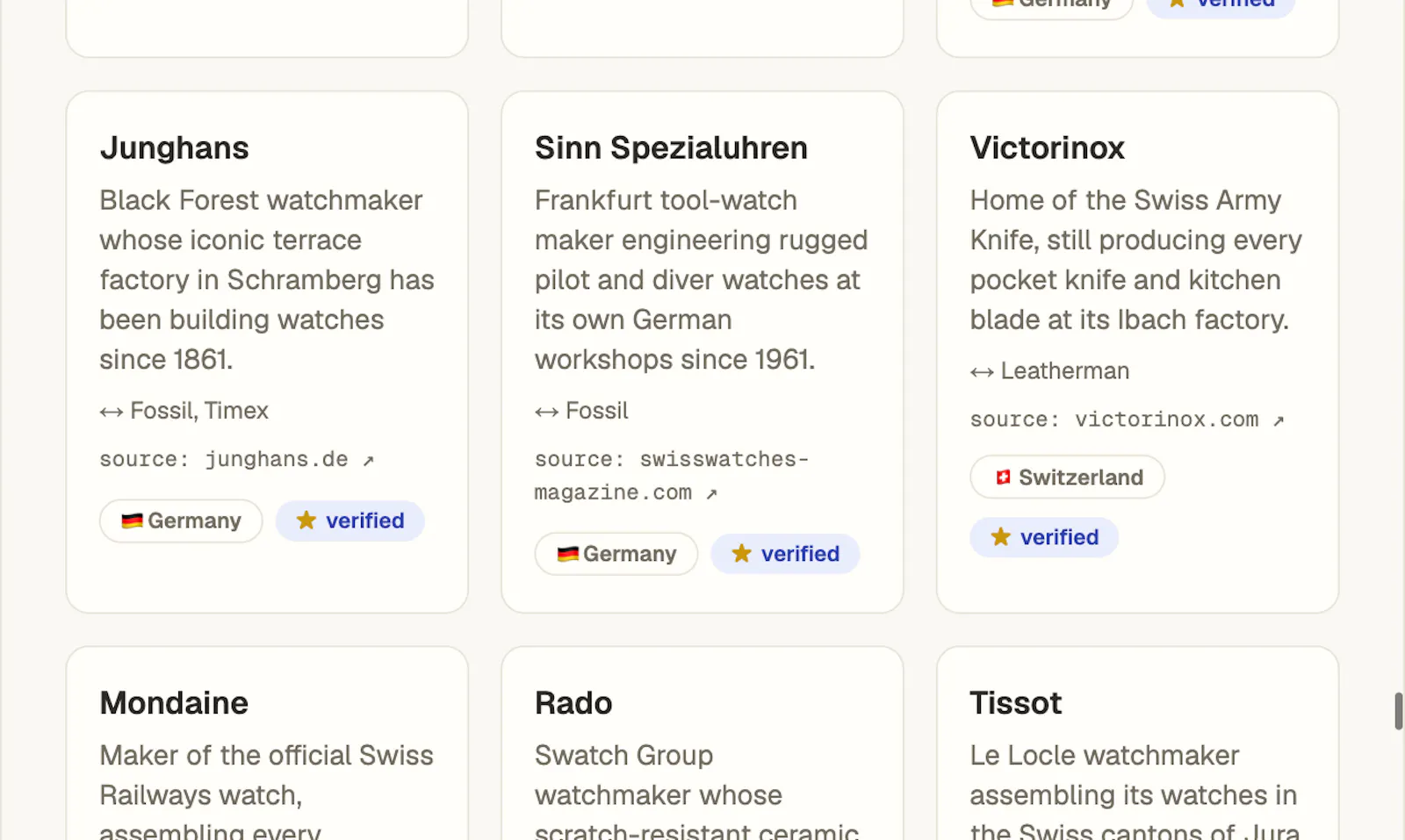Screen dimensions: 1405x840
Task: Click the German flag icon on Junghans card
Action: click(x=133, y=521)
